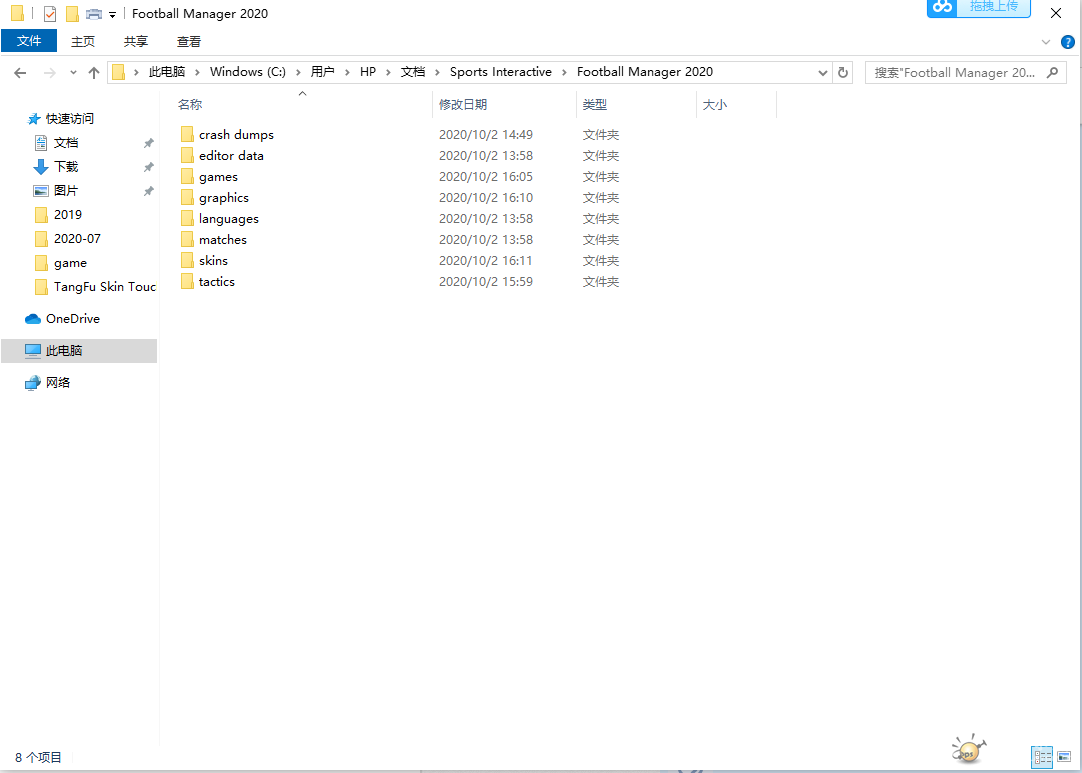
Task: Click the floating fps ball widget
Action: click(967, 748)
